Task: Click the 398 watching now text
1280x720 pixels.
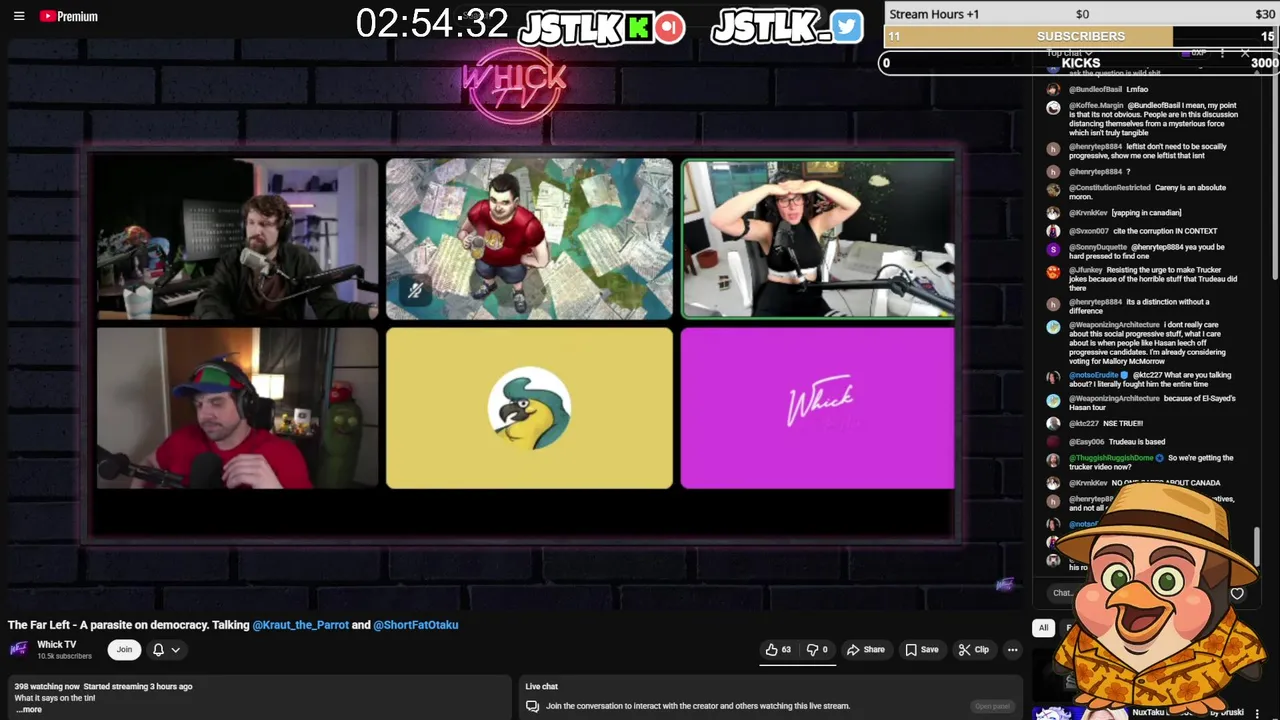Action: tap(47, 687)
